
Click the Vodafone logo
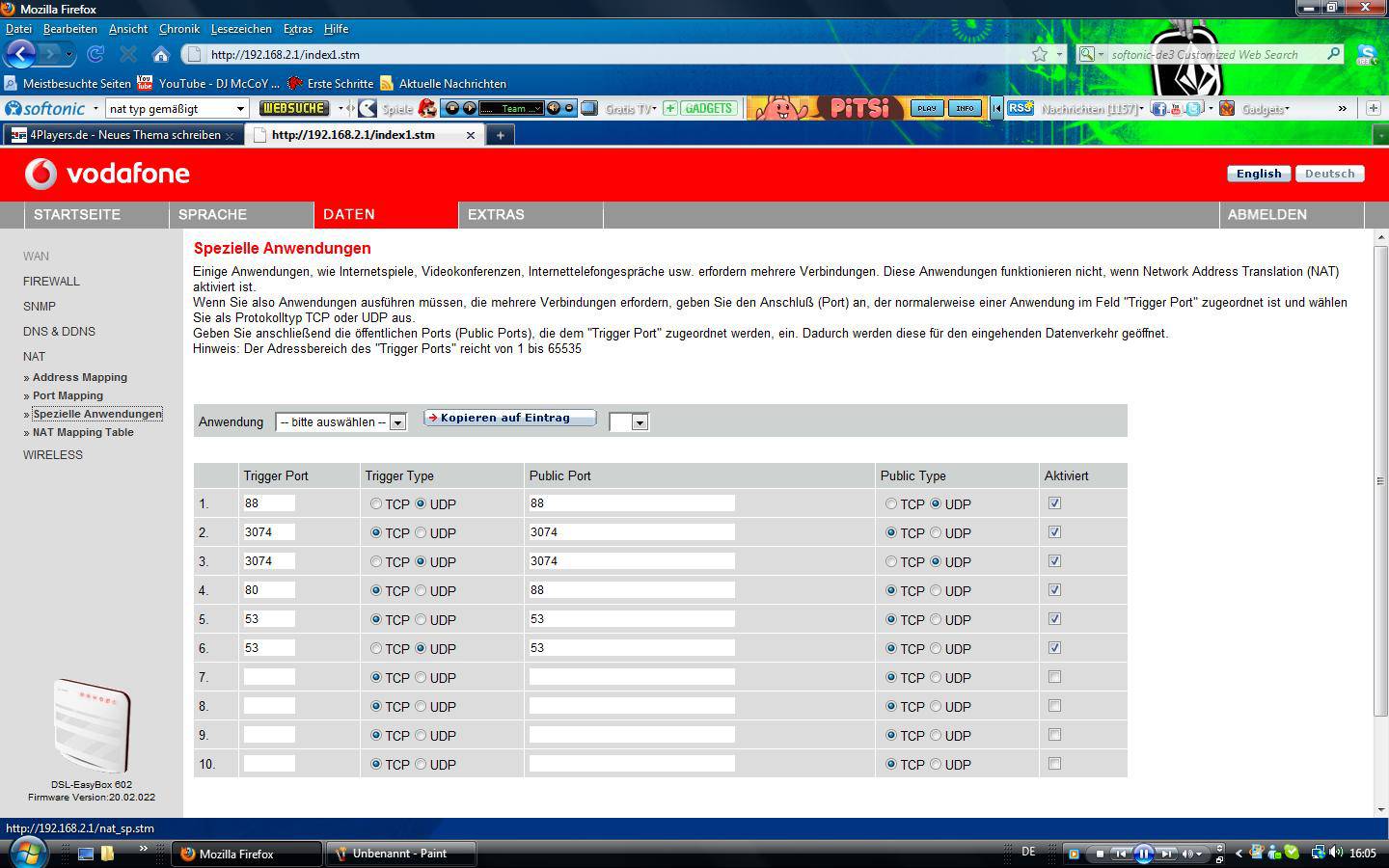tap(107, 174)
